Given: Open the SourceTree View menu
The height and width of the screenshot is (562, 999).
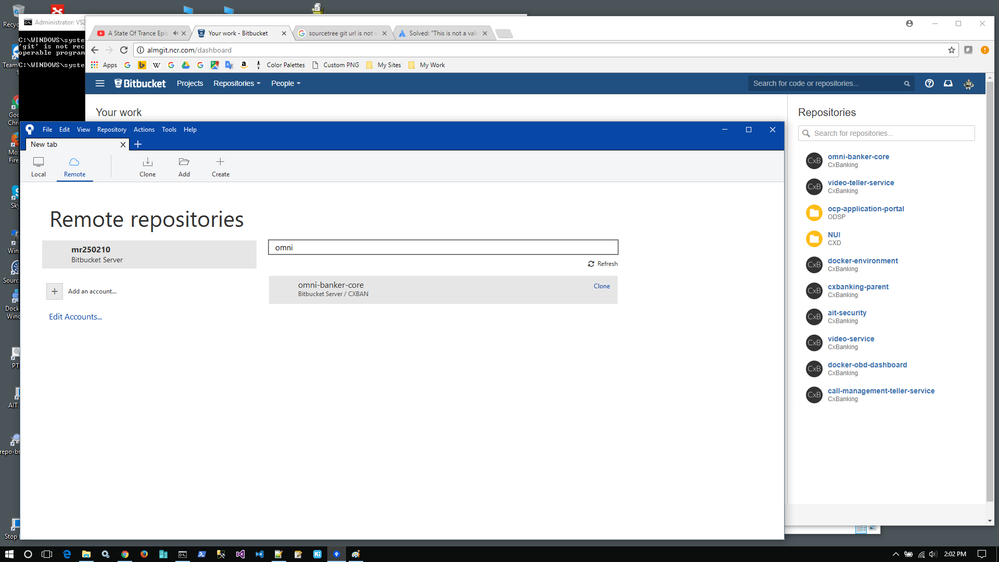Looking at the screenshot, I should (x=83, y=129).
